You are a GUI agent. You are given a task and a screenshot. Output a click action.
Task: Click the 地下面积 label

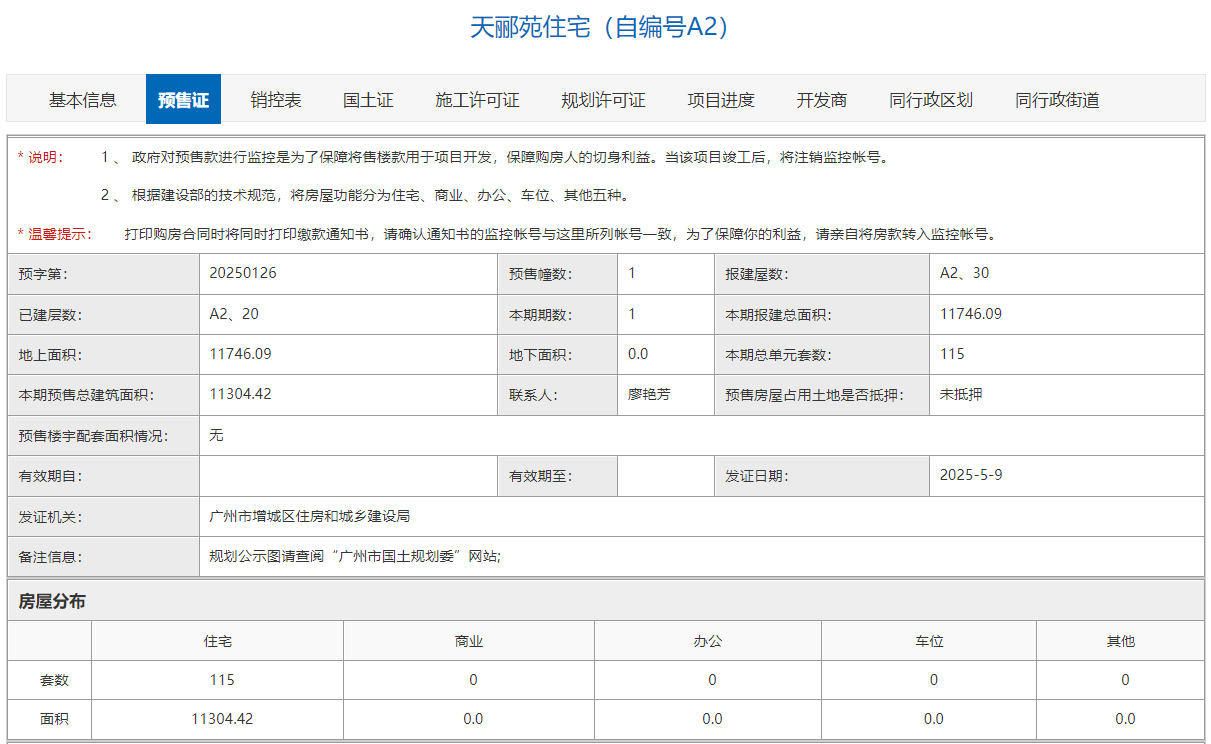point(540,354)
